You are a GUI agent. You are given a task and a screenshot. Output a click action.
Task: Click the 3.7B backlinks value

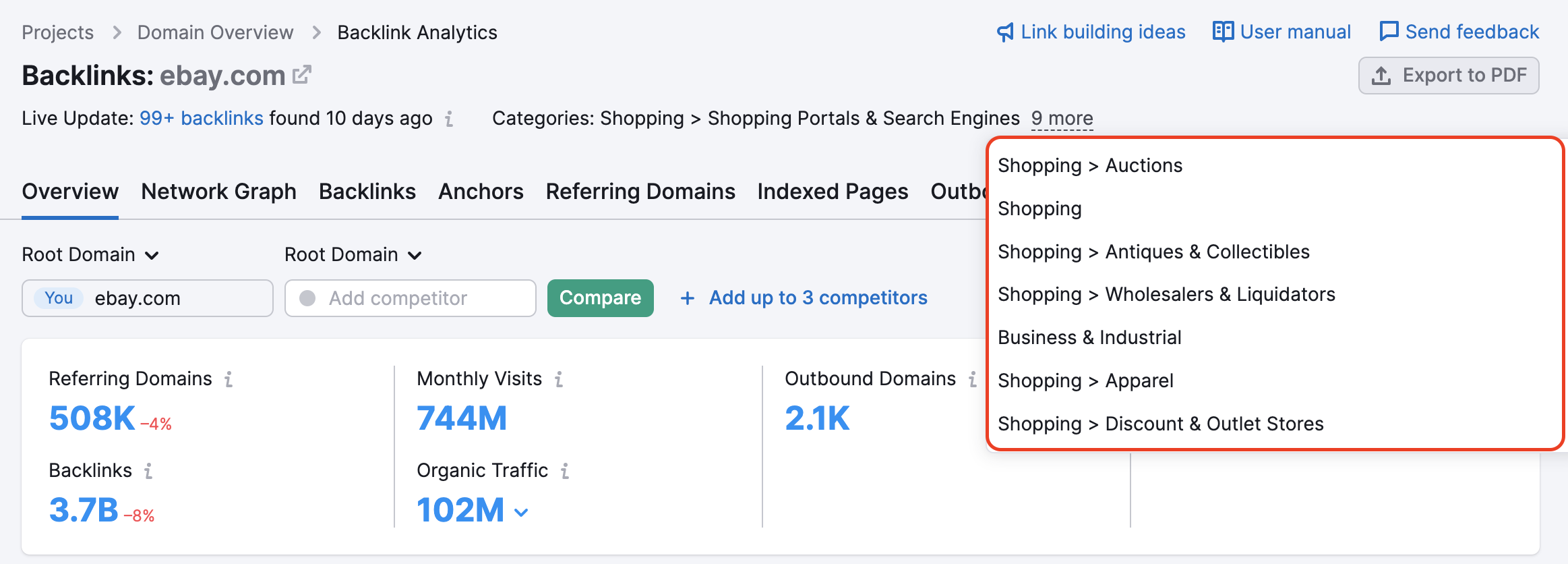[x=84, y=510]
